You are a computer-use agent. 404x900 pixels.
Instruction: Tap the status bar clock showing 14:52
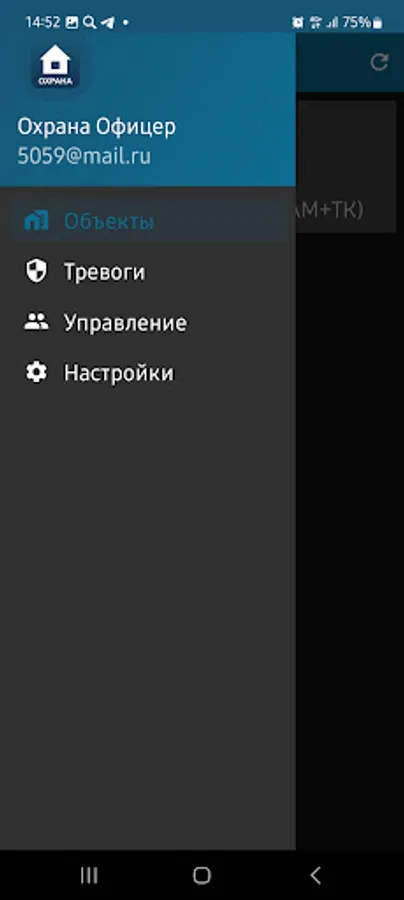(x=43, y=23)
